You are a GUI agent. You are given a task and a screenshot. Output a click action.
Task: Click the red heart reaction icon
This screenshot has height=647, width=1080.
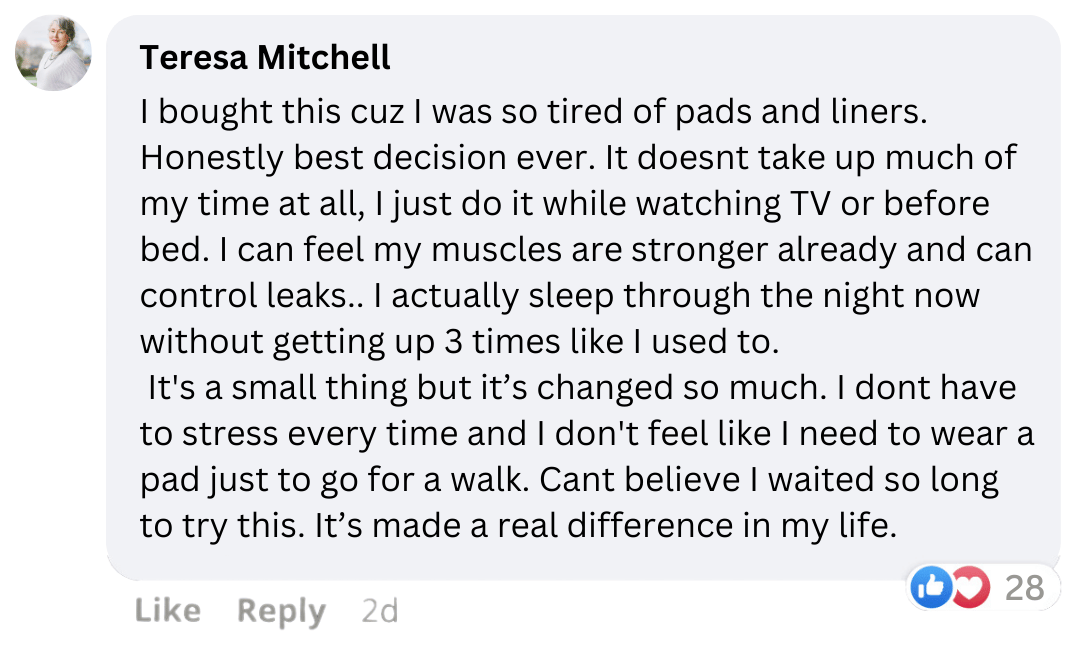pos(968,588)
